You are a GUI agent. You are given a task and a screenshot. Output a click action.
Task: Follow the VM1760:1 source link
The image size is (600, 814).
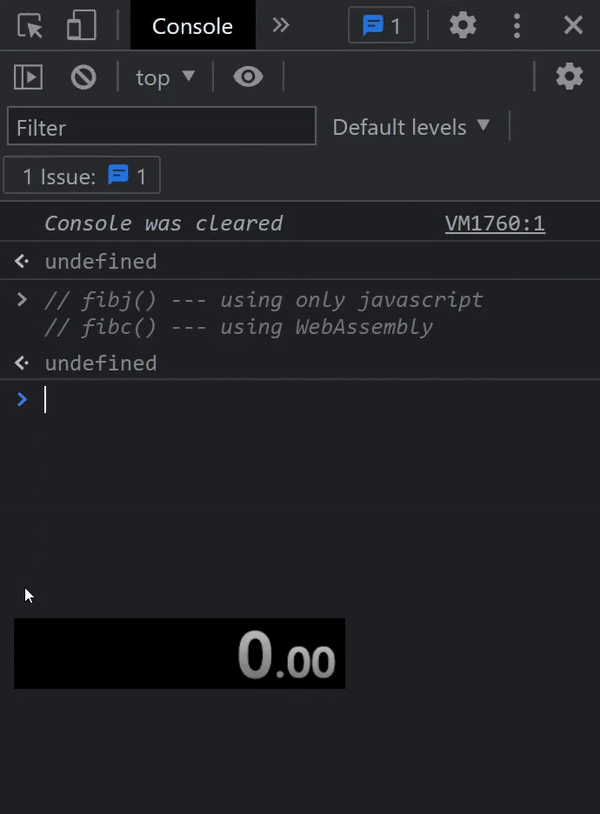pos(494,222)
